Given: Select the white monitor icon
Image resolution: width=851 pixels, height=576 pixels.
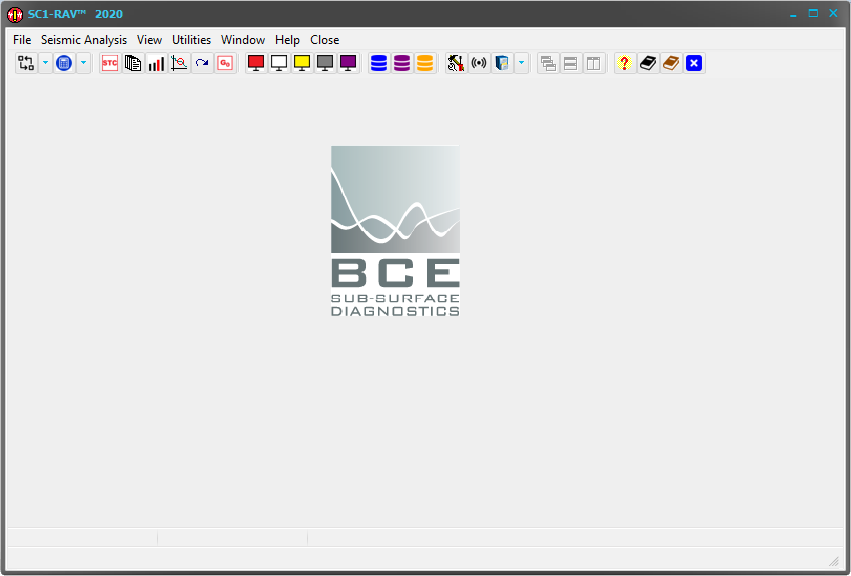Looking at the screenshot, I should coord(279,64).
